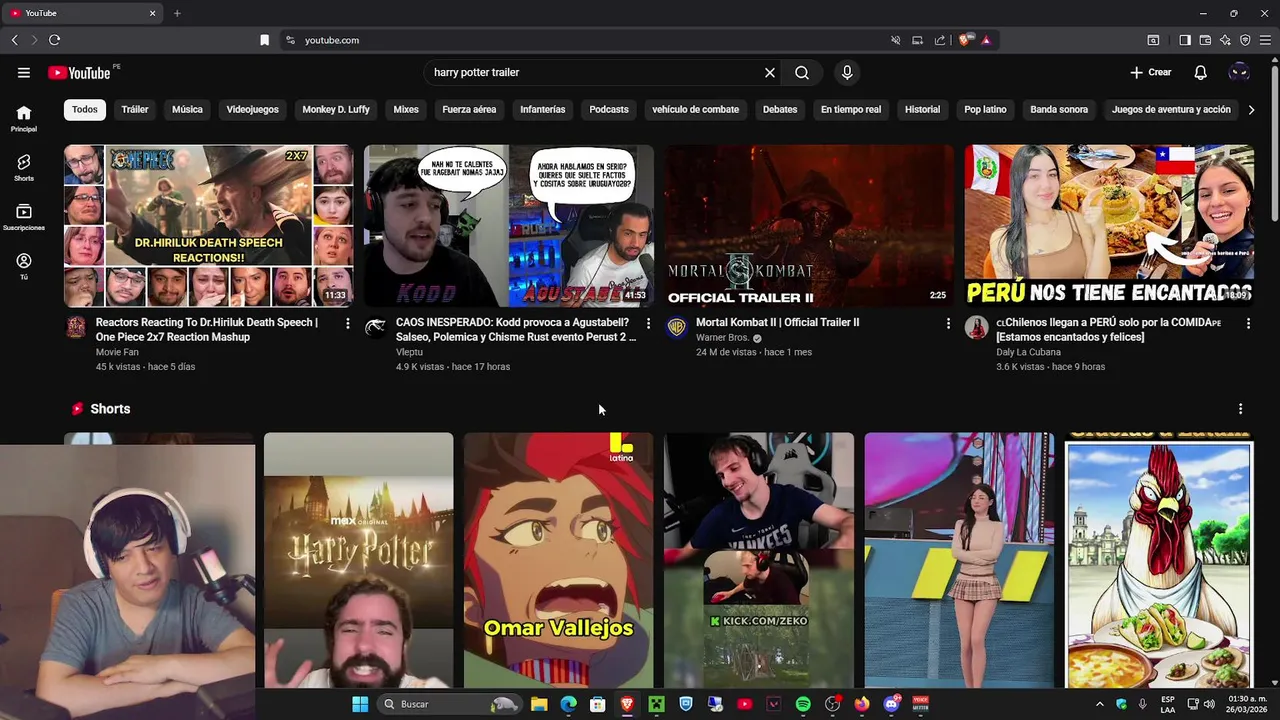The width and height of the screenshot is (1280, 720).
Task: Click the bookmark icon in address bar
Action: pyautogui.click(x=264, y=40)
